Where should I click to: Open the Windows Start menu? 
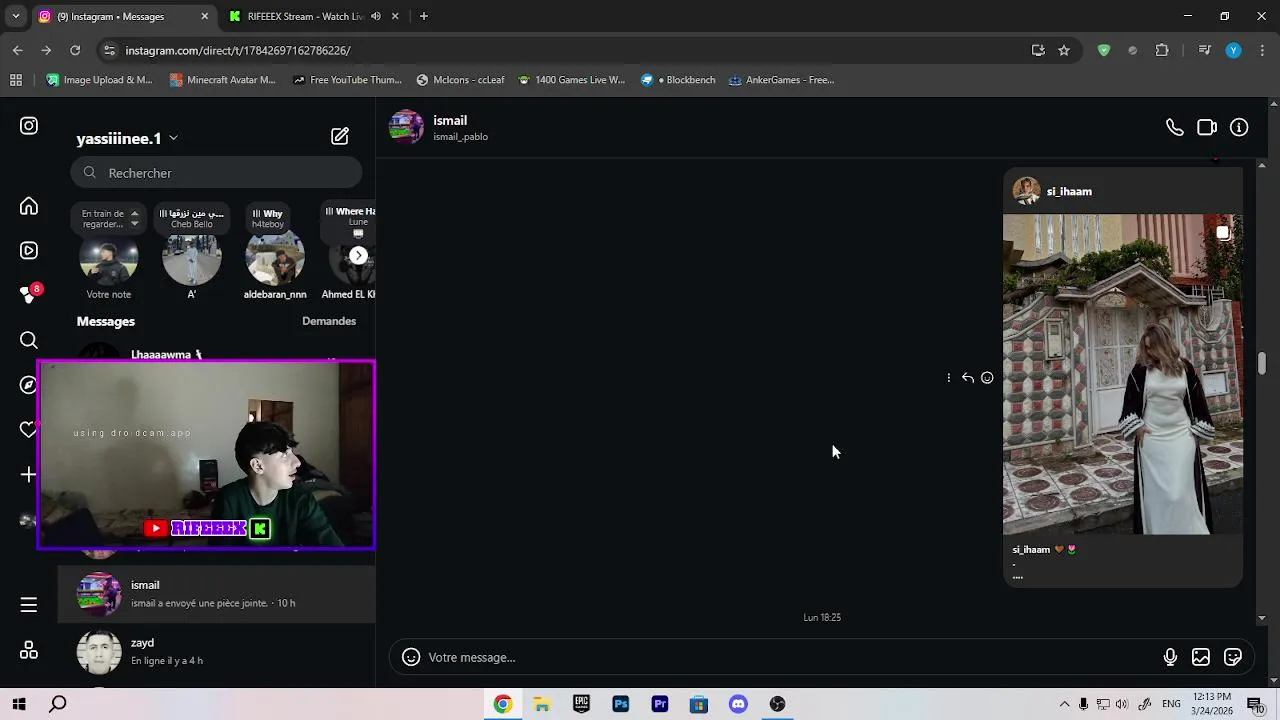pyautogui.click(x=19, y=704)
